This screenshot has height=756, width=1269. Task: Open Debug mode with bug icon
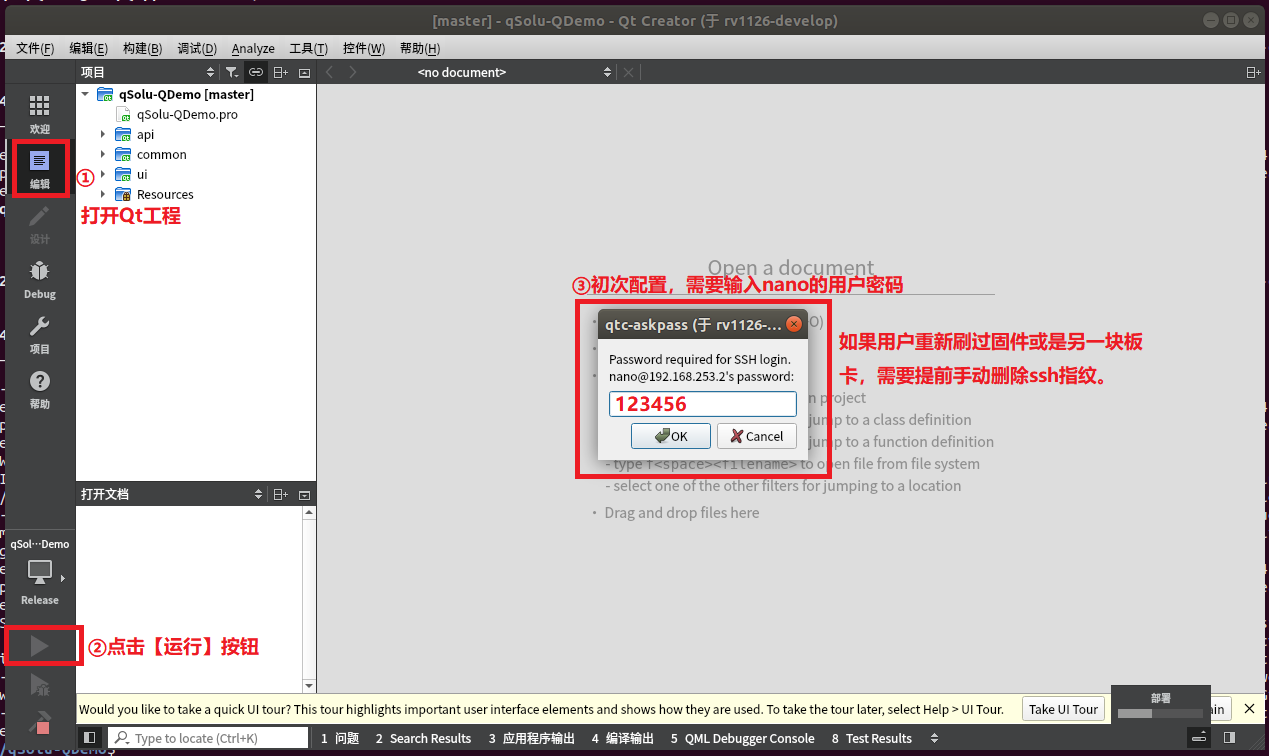[39, 279]
